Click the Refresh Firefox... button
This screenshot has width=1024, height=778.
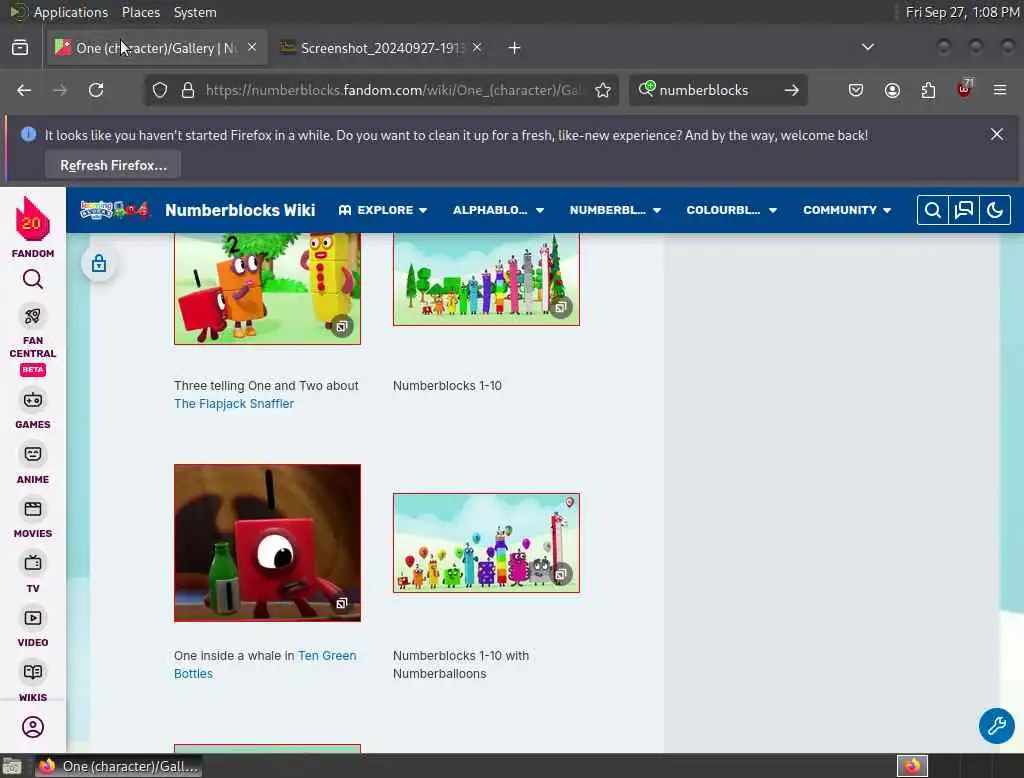coord(113,165)
